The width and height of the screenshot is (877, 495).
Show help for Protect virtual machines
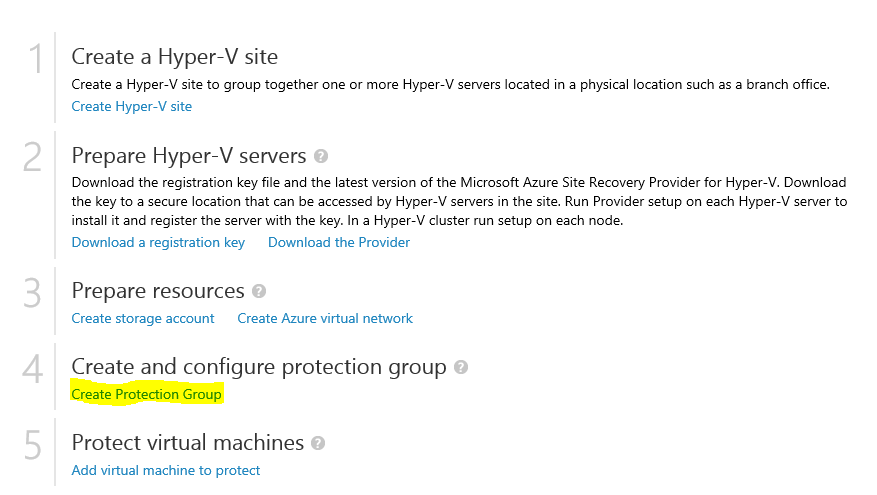318,443
